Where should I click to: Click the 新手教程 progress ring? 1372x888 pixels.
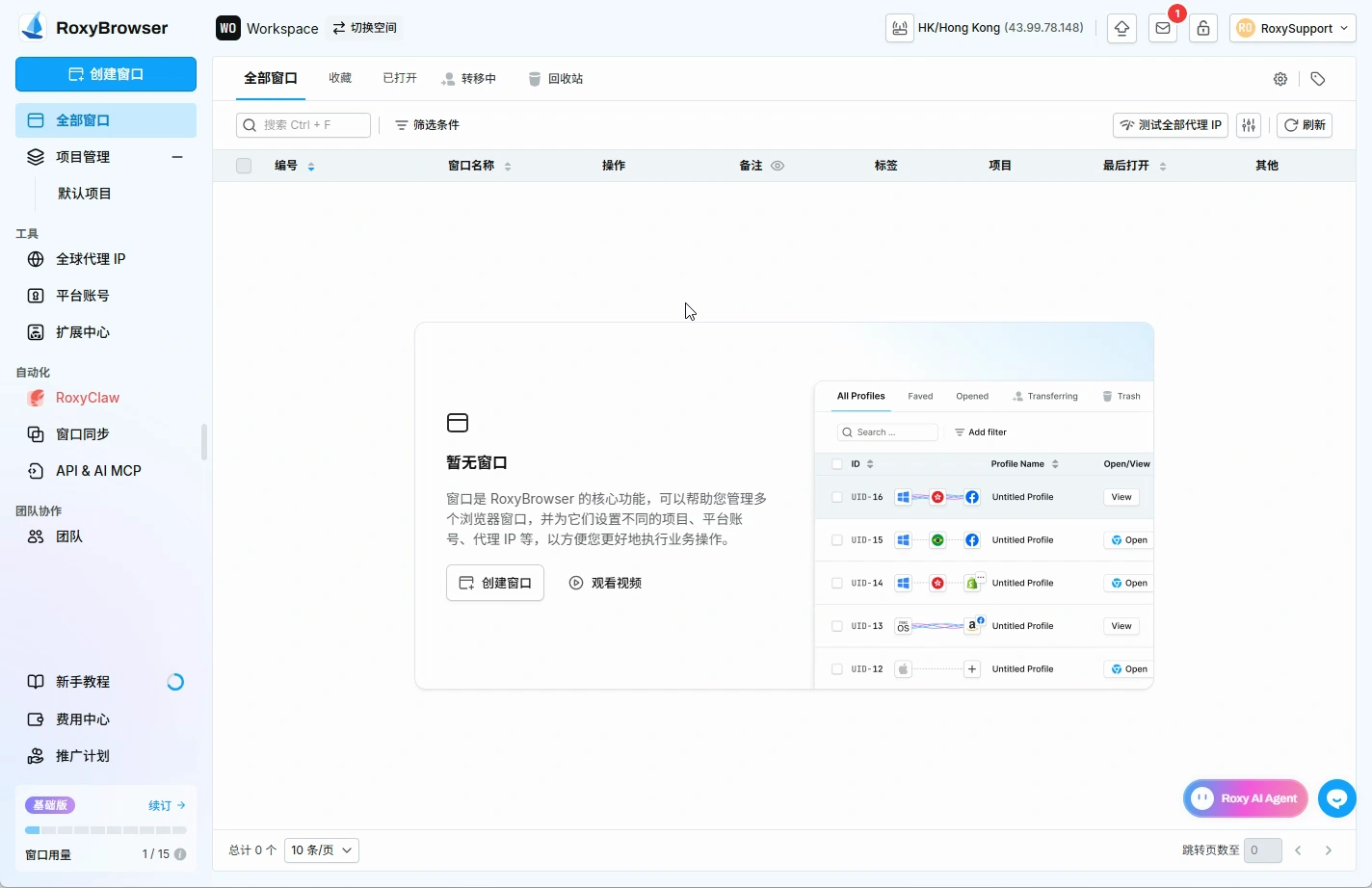click(x=175, y=682)
